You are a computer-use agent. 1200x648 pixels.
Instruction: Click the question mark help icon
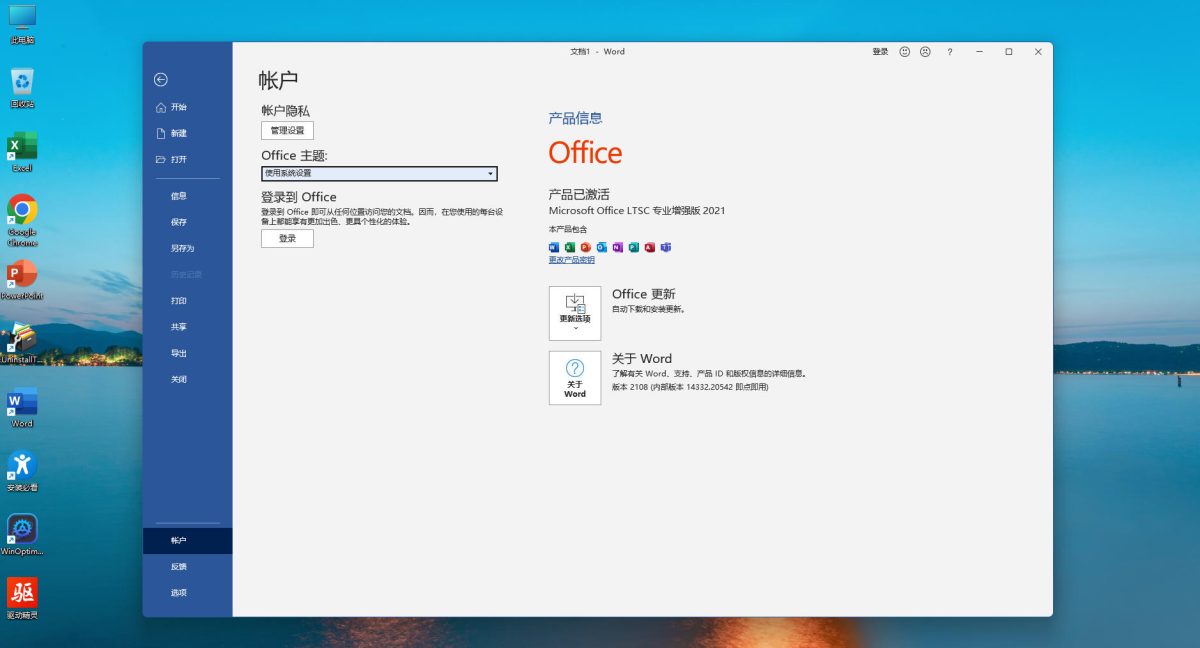[950, 52]
